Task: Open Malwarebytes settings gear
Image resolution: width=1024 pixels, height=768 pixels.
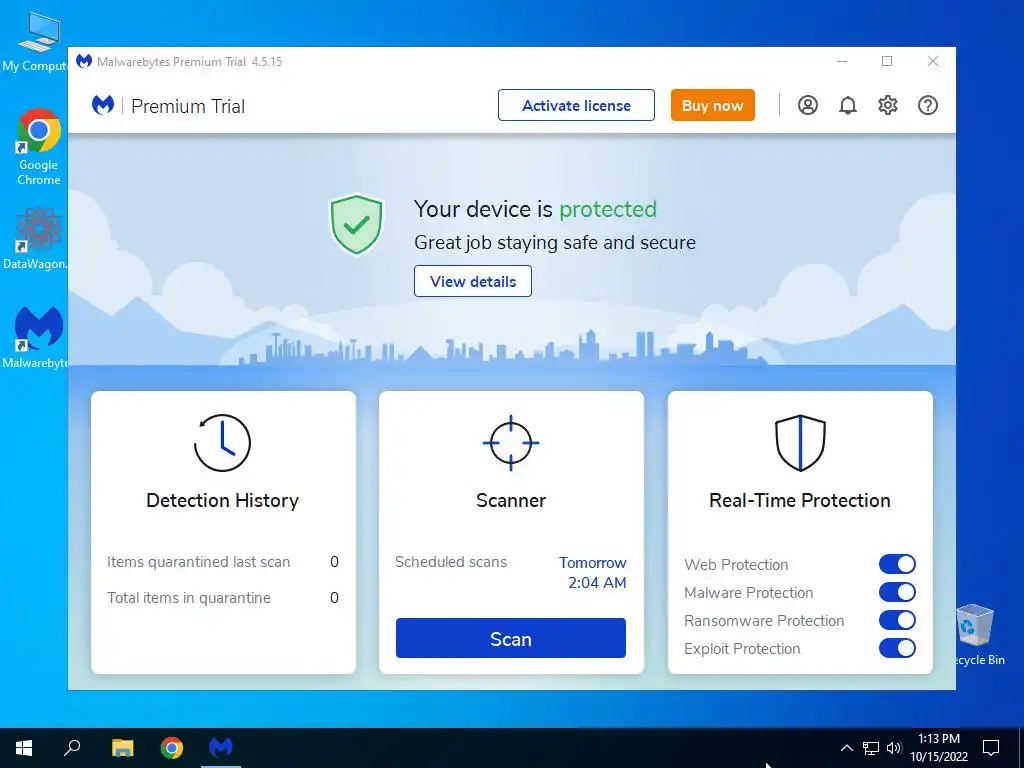Action: point(888,105)
